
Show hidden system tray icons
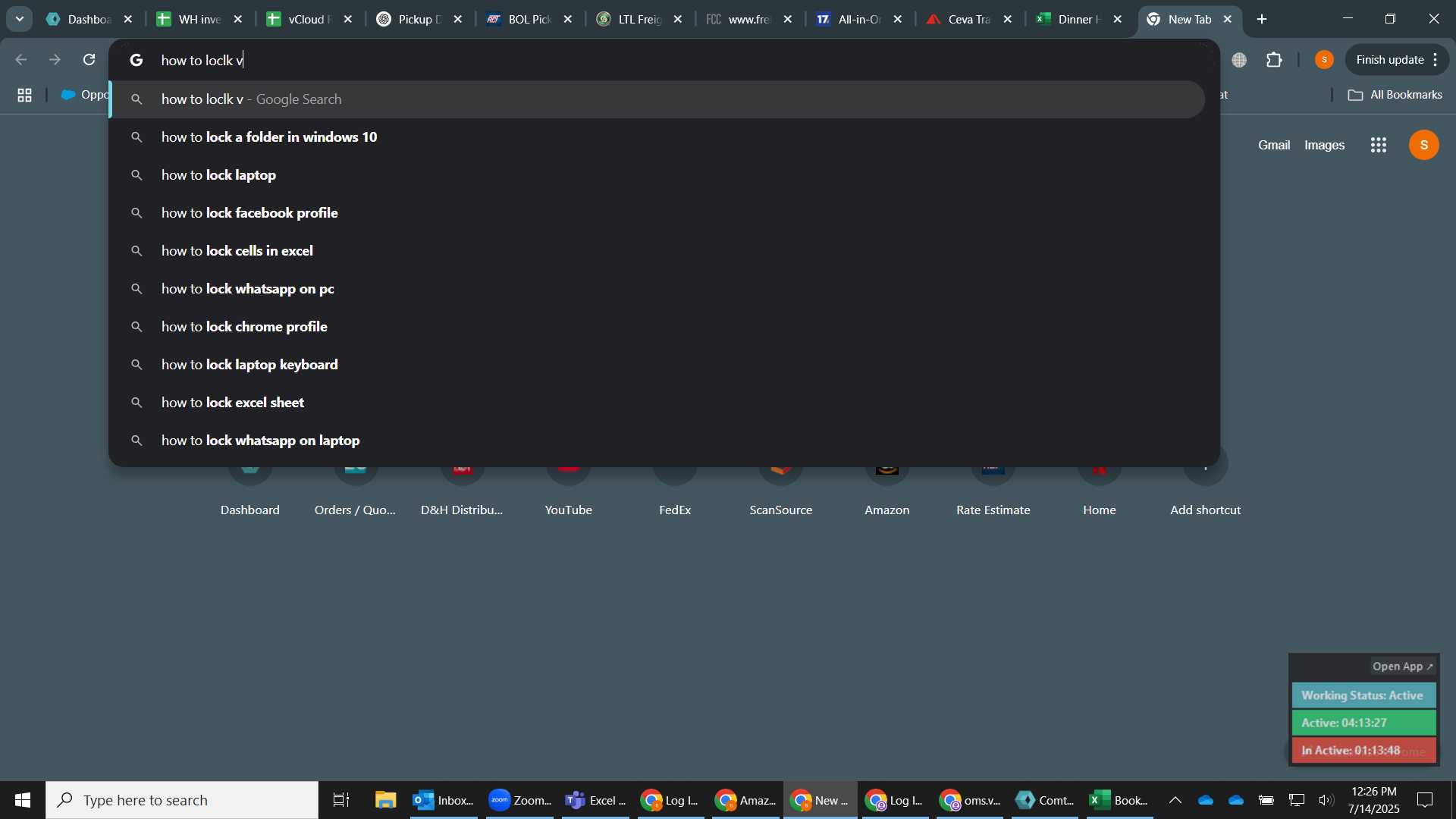click(x=1175, y=800)
